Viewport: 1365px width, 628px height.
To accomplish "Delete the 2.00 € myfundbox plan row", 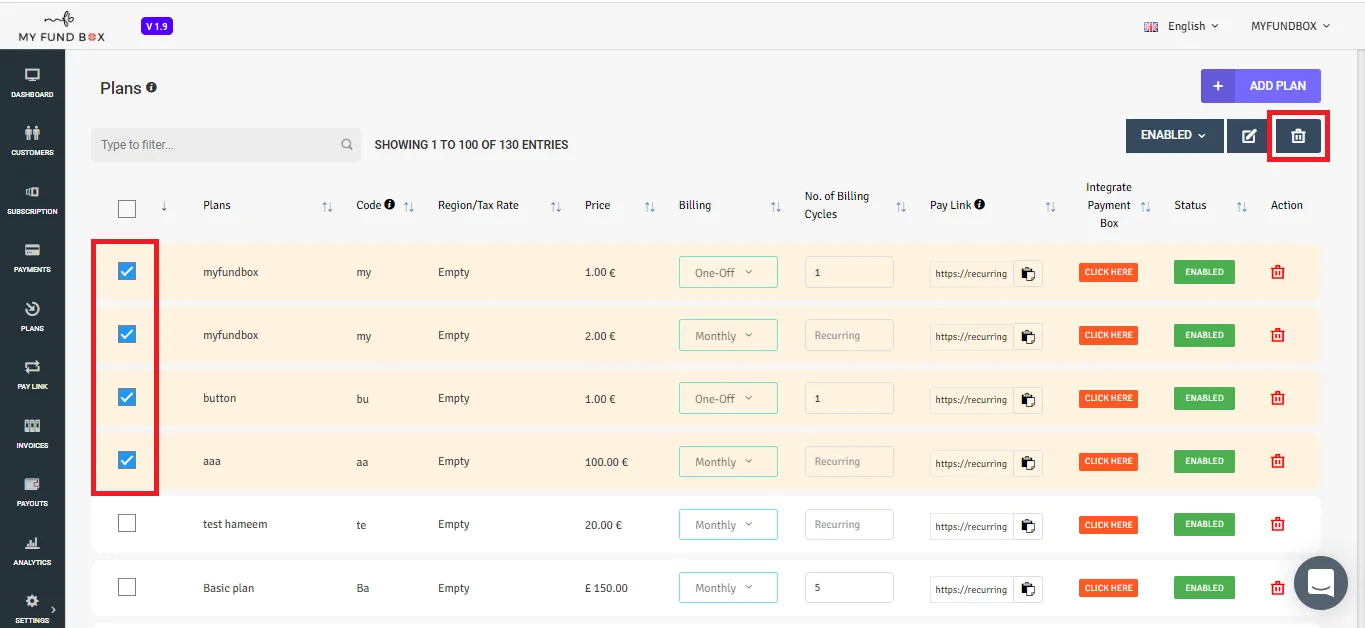I will click(1277, 335).
